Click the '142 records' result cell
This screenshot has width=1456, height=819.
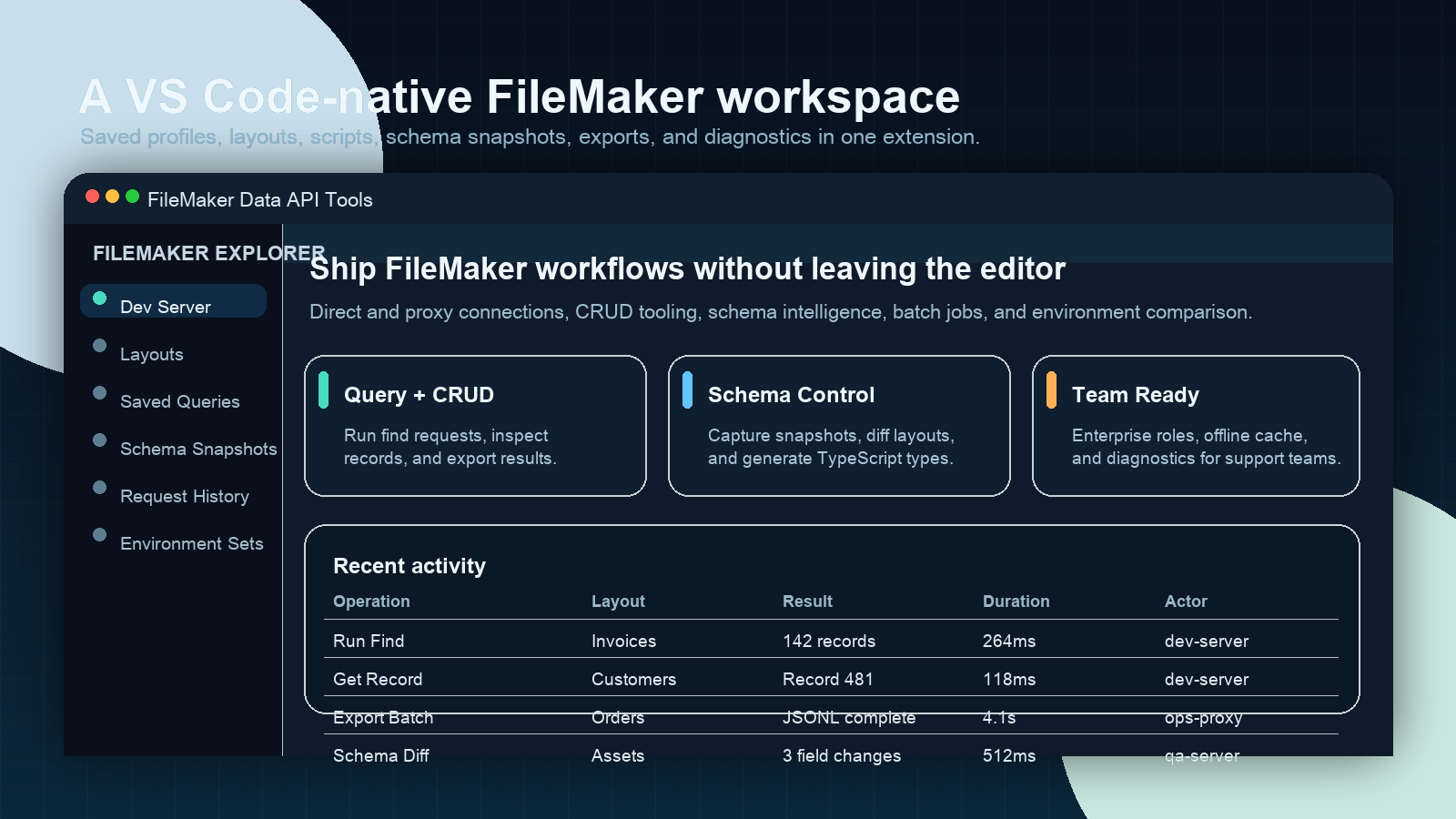pos(829,642)
